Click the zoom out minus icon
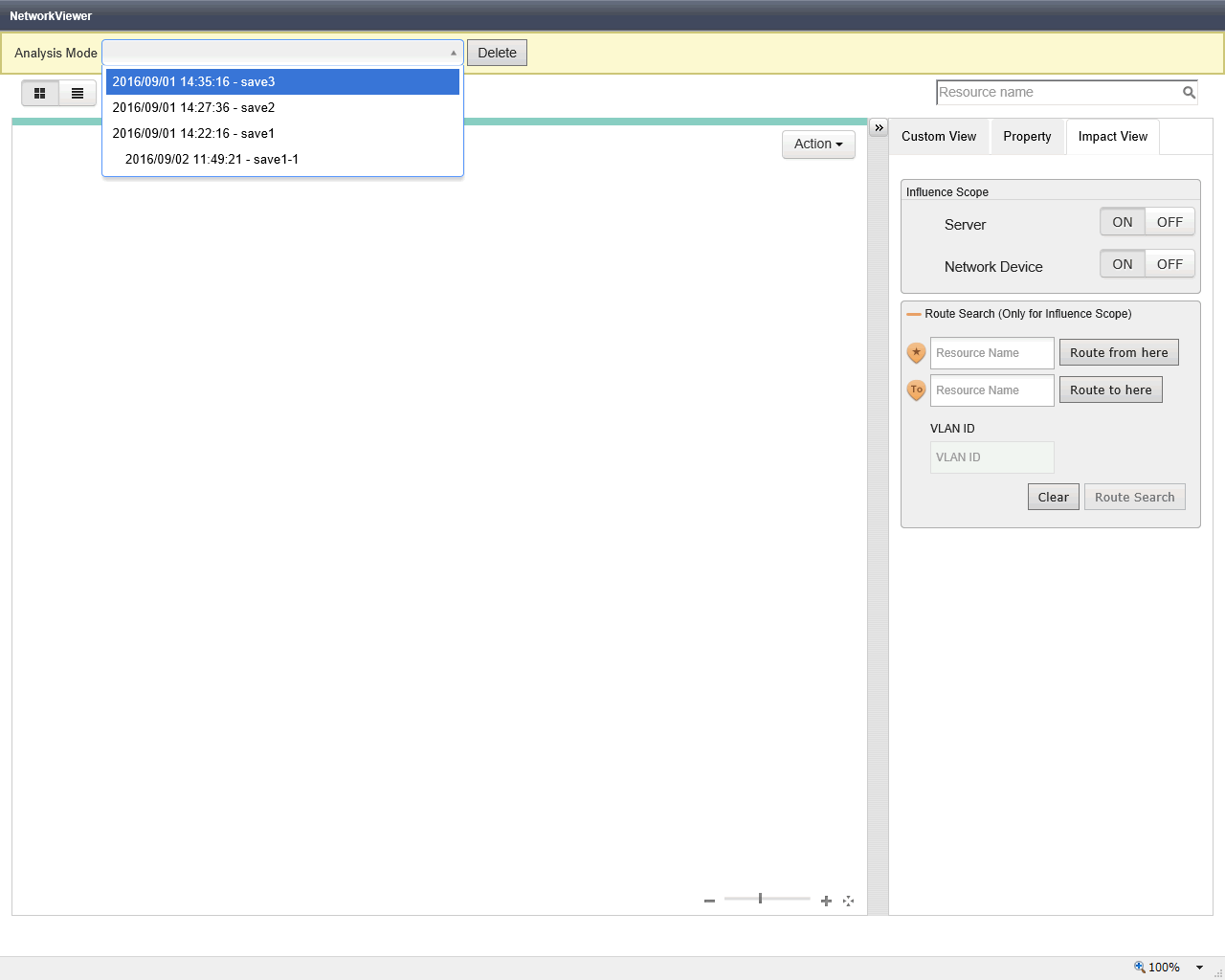This screenshot has height=980, width=1225. point(709,901)
